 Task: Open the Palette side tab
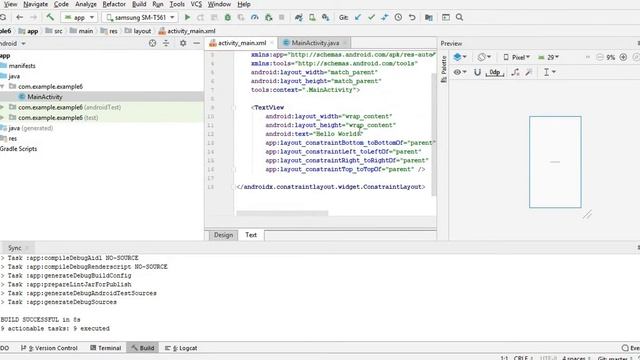tap(444, 69)
